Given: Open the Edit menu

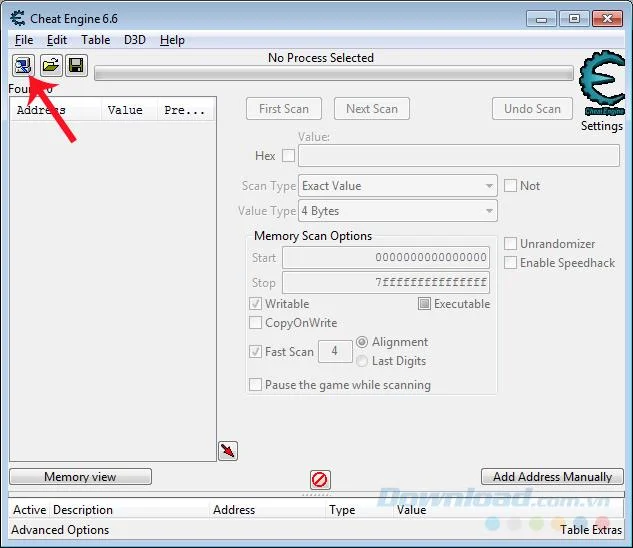Looking at the screenshot, I should 57,40.
